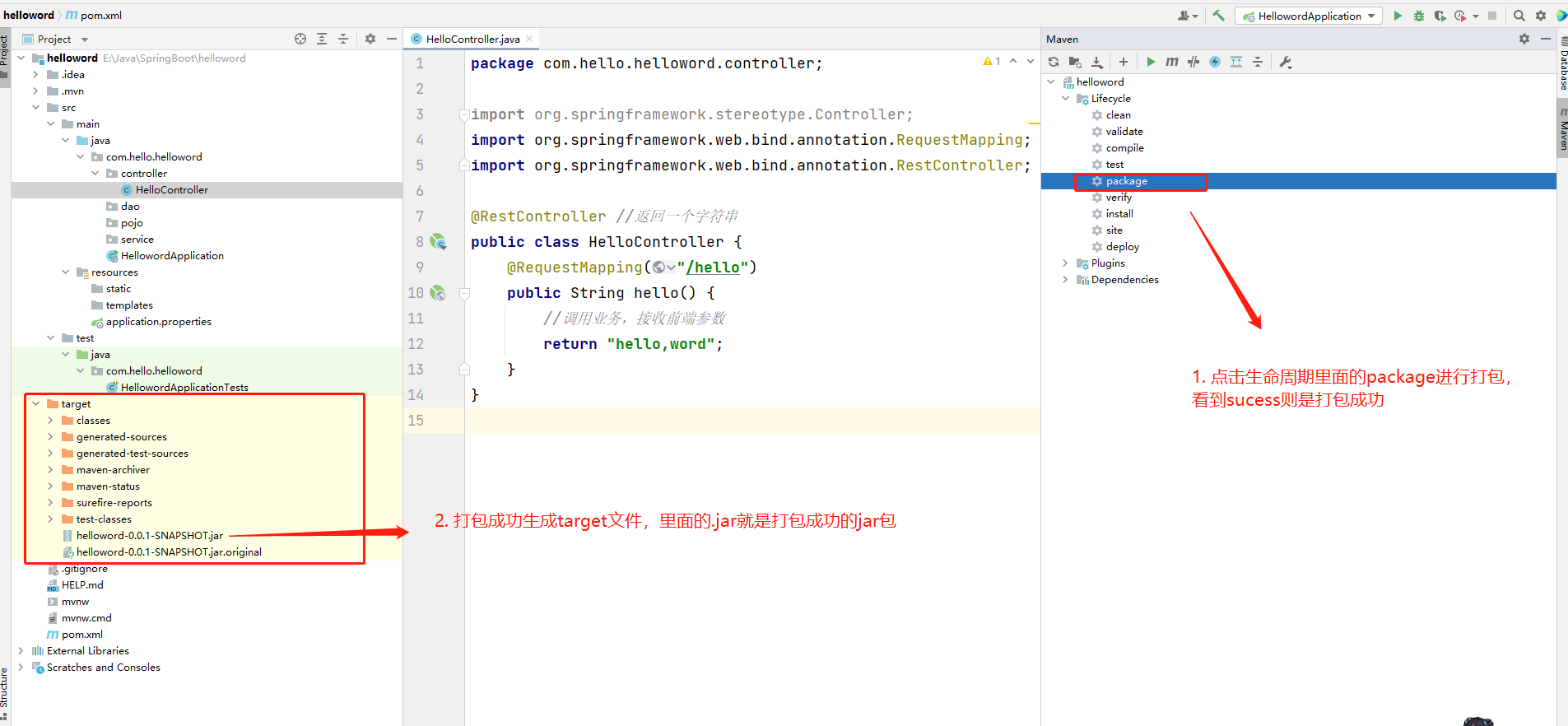Screen dimensions: 1568x726
Task: Place cursor on empty line 15
Action: click(752, 420)
